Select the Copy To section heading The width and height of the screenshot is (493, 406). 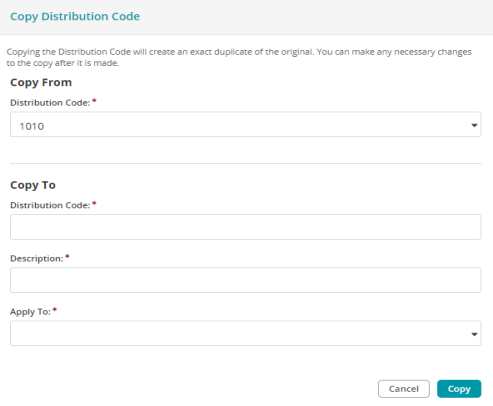pyautogui.click(x=33, y=185)
